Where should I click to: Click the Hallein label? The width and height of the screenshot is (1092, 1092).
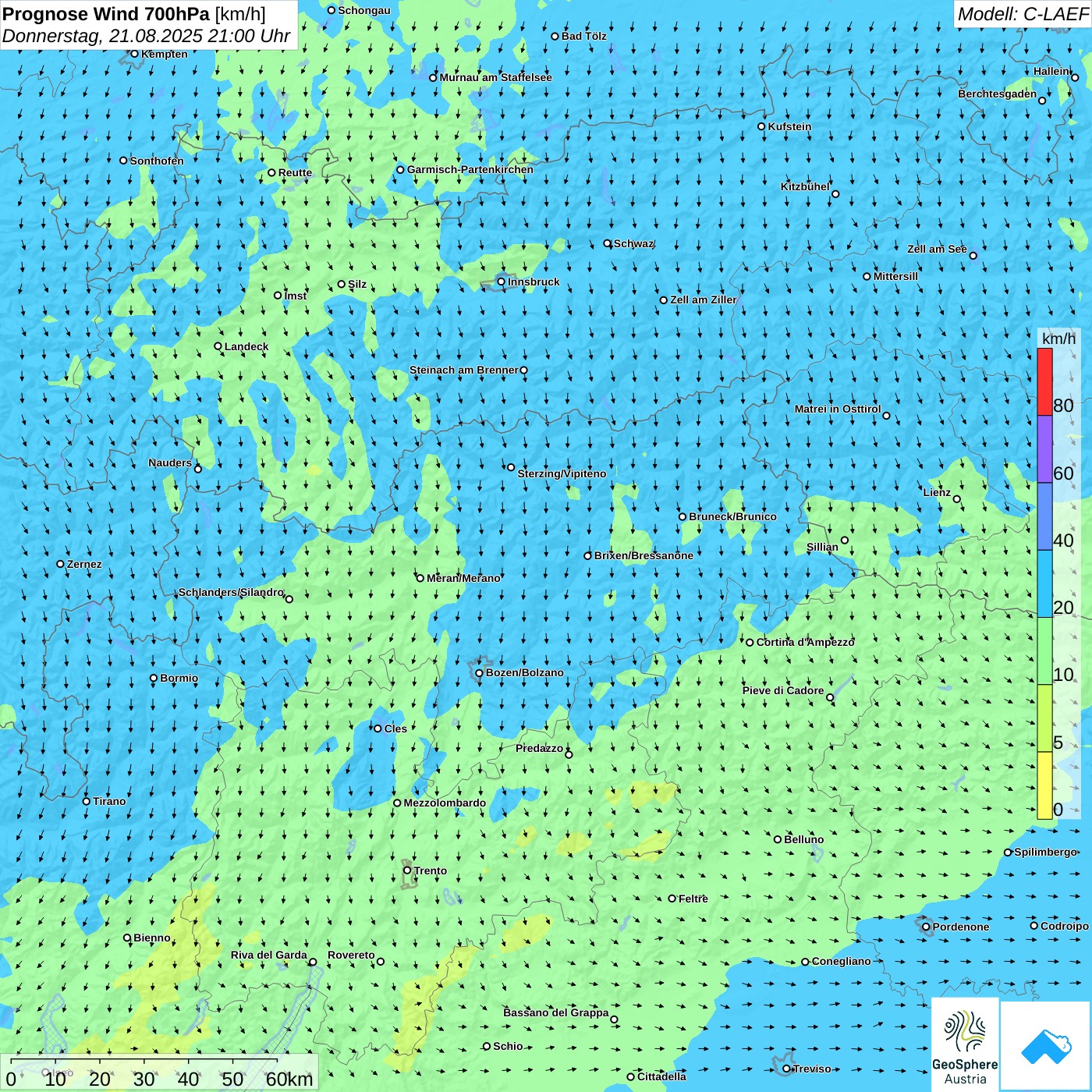pos(1051,71)
